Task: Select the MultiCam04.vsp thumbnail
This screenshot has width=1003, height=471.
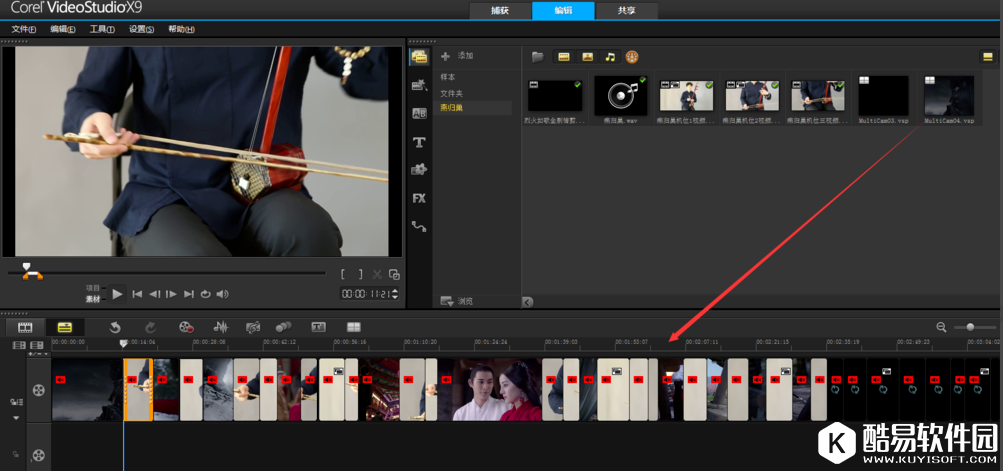Action: [x=948, y=96]
